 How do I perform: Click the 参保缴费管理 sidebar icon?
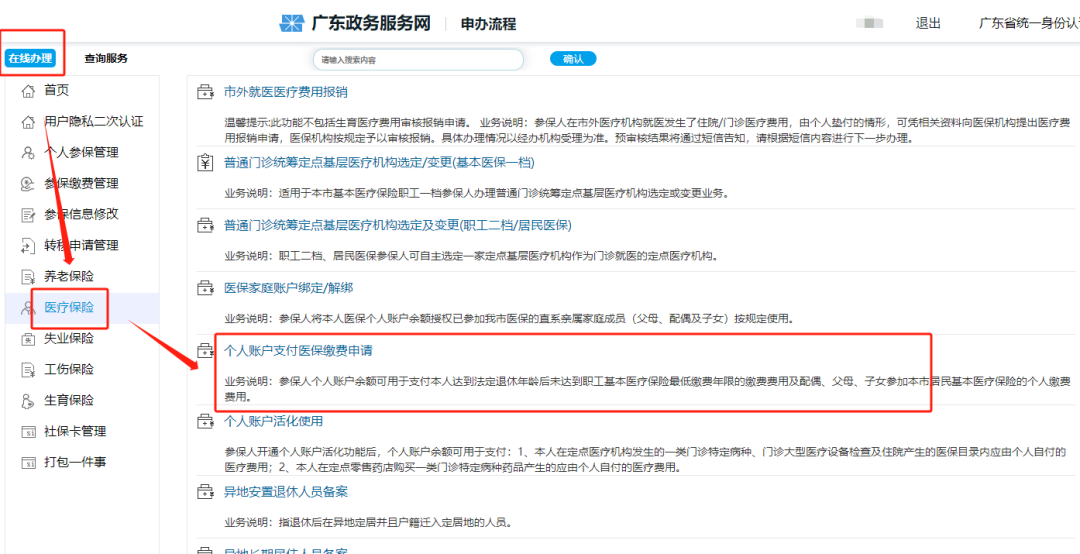point(28,184)
